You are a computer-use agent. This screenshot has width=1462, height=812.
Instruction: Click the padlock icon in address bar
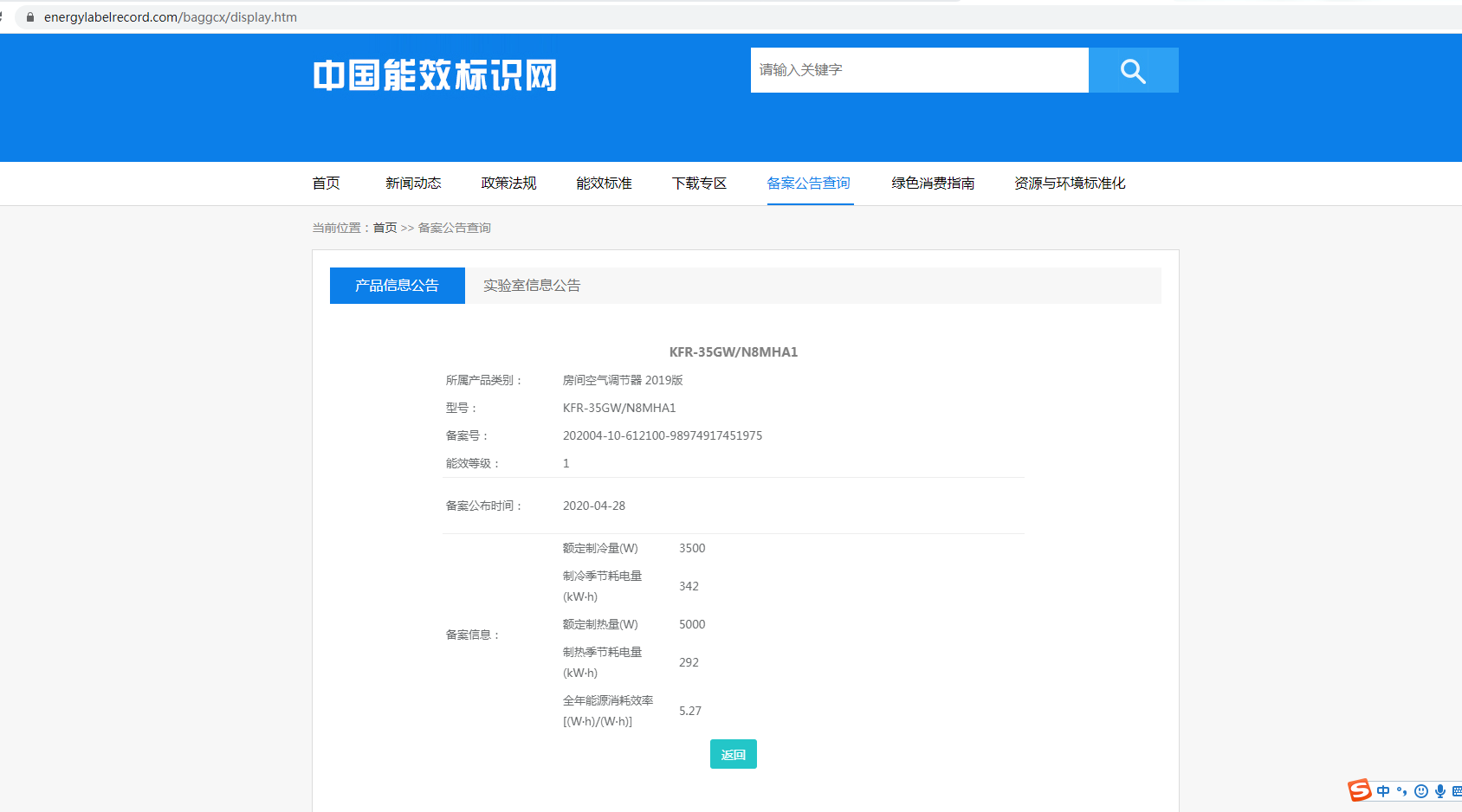coord(30,17)
